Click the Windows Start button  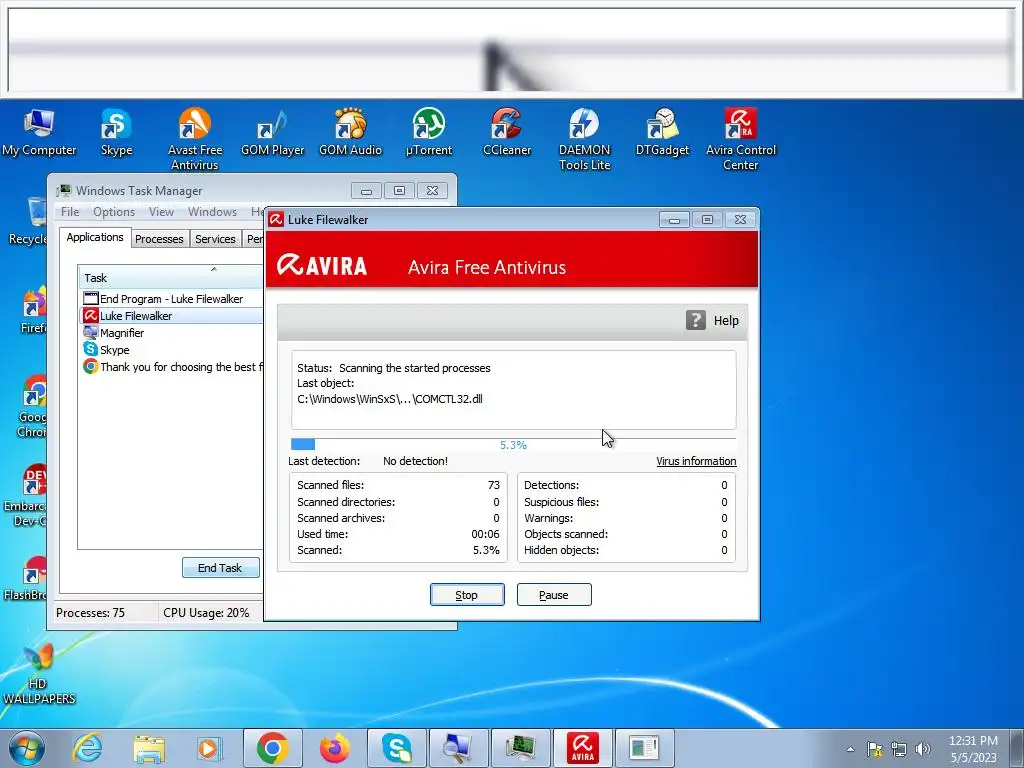coord(26,748)
